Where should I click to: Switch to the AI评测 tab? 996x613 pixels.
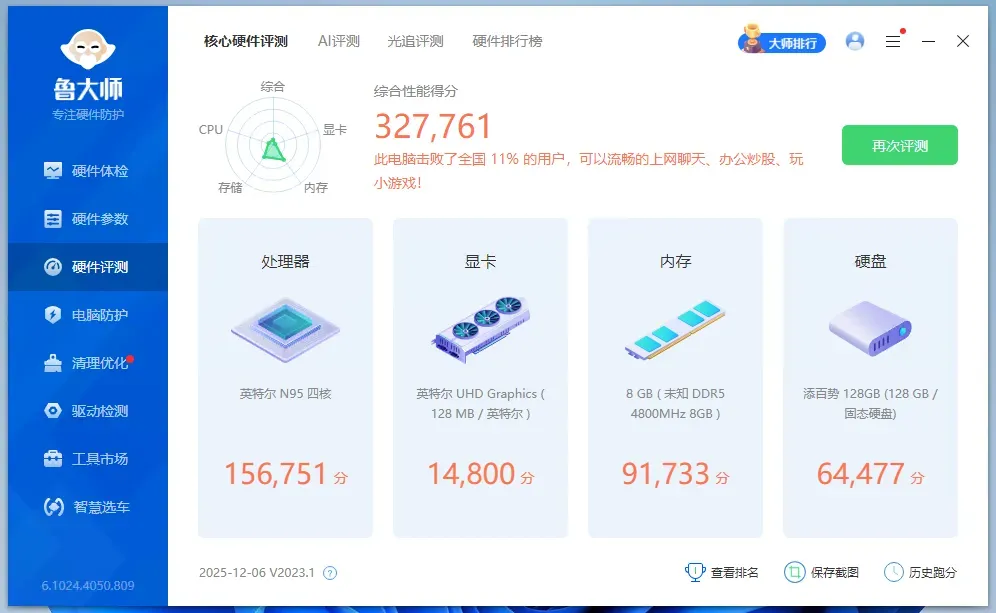click(x=338, y=41)
